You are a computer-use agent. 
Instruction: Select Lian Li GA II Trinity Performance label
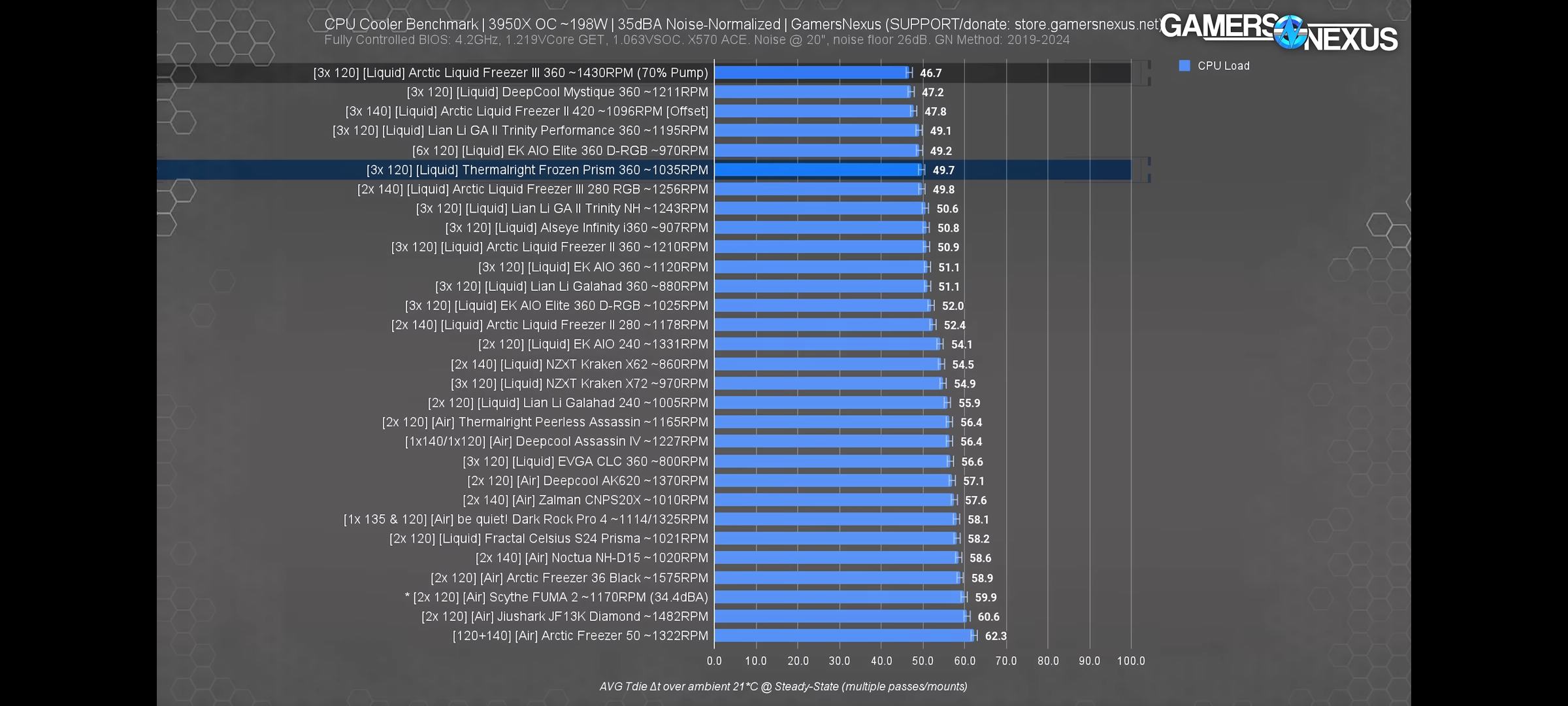point(520,131)
